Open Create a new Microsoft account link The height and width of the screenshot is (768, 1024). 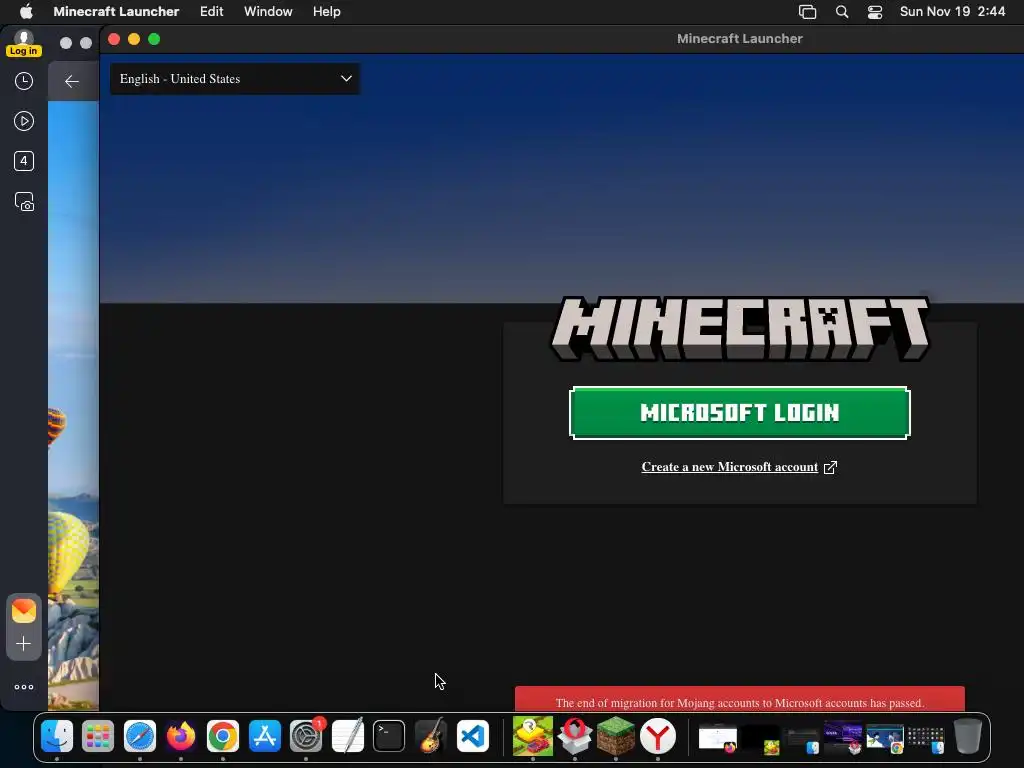pyautogui.click(x=729, y=467)
